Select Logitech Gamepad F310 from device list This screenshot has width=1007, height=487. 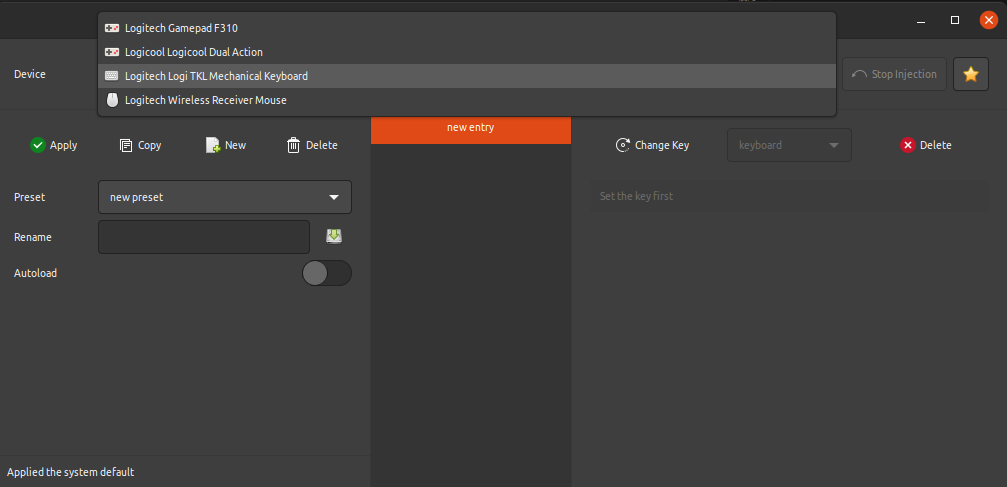[467, 28]
